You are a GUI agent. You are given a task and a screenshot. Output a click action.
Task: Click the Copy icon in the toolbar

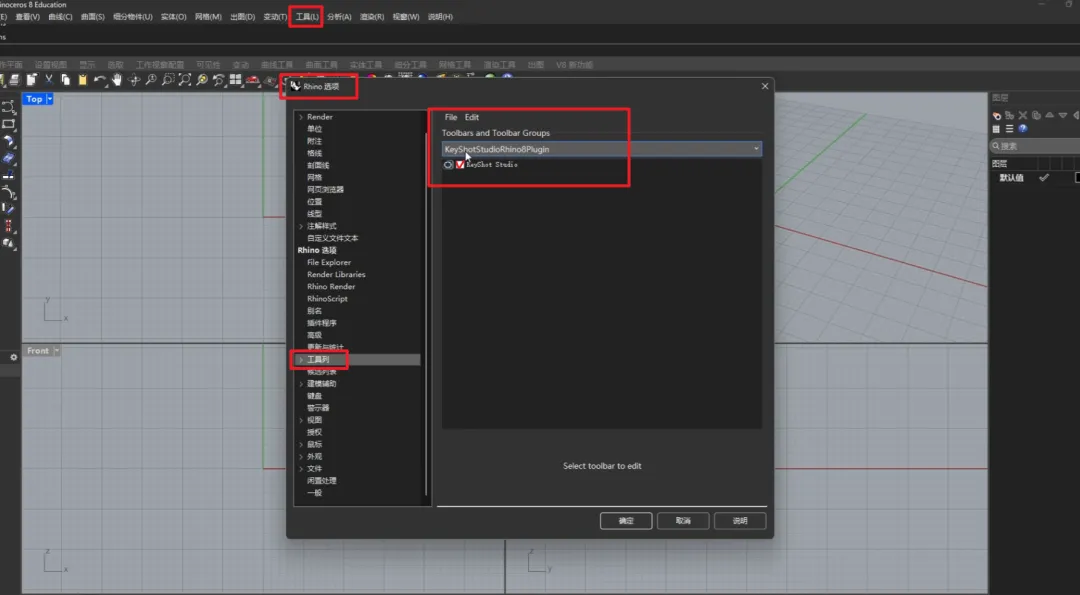coord(65,80)
